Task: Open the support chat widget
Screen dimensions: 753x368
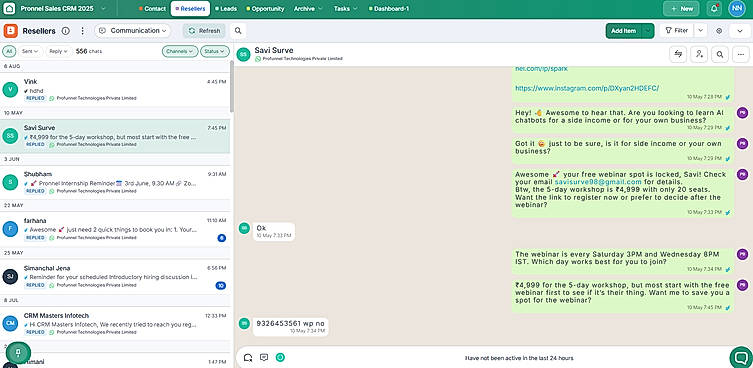Action: click(x=741, y=357)
